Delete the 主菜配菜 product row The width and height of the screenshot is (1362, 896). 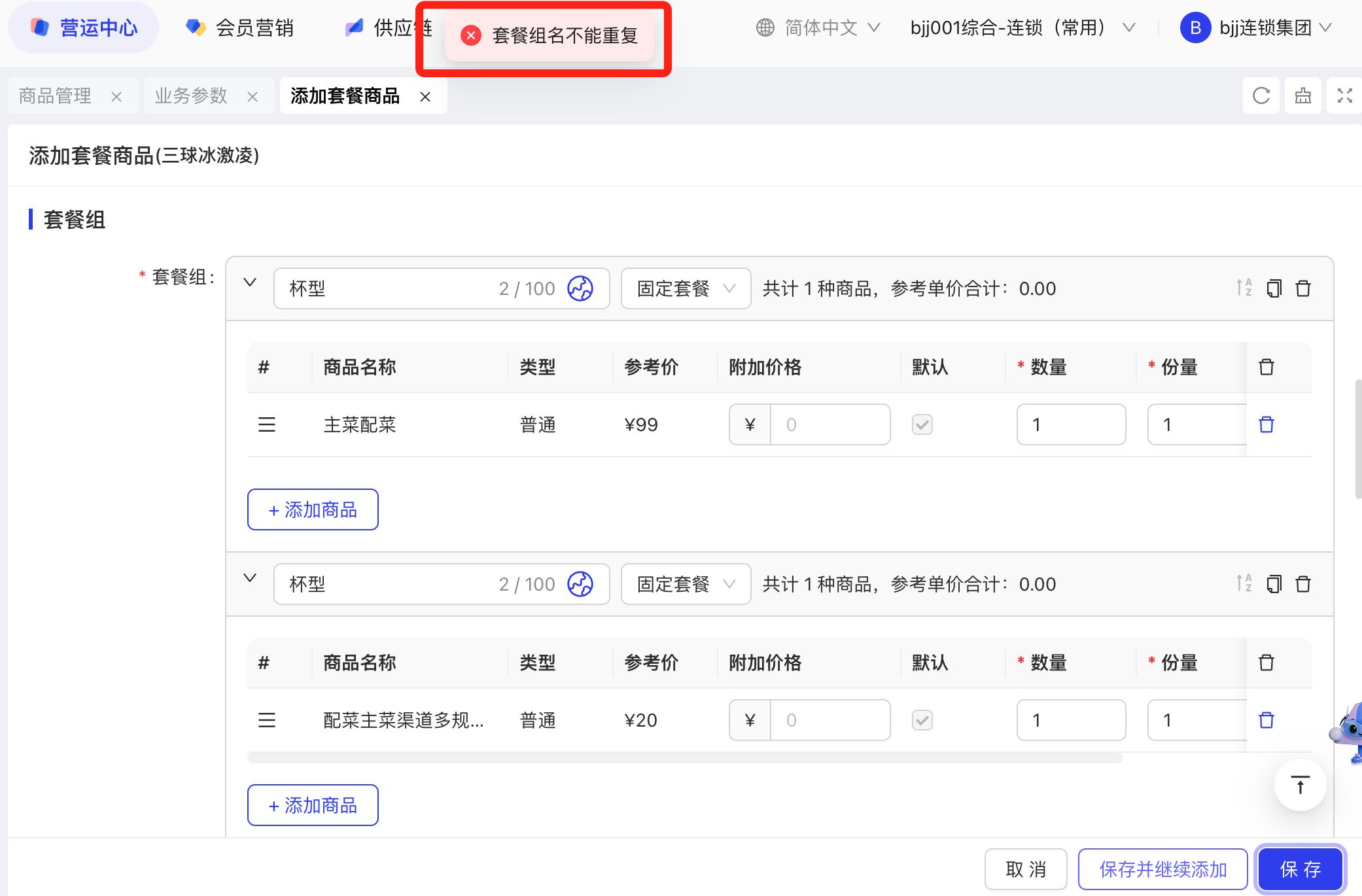click(1266, 424)
